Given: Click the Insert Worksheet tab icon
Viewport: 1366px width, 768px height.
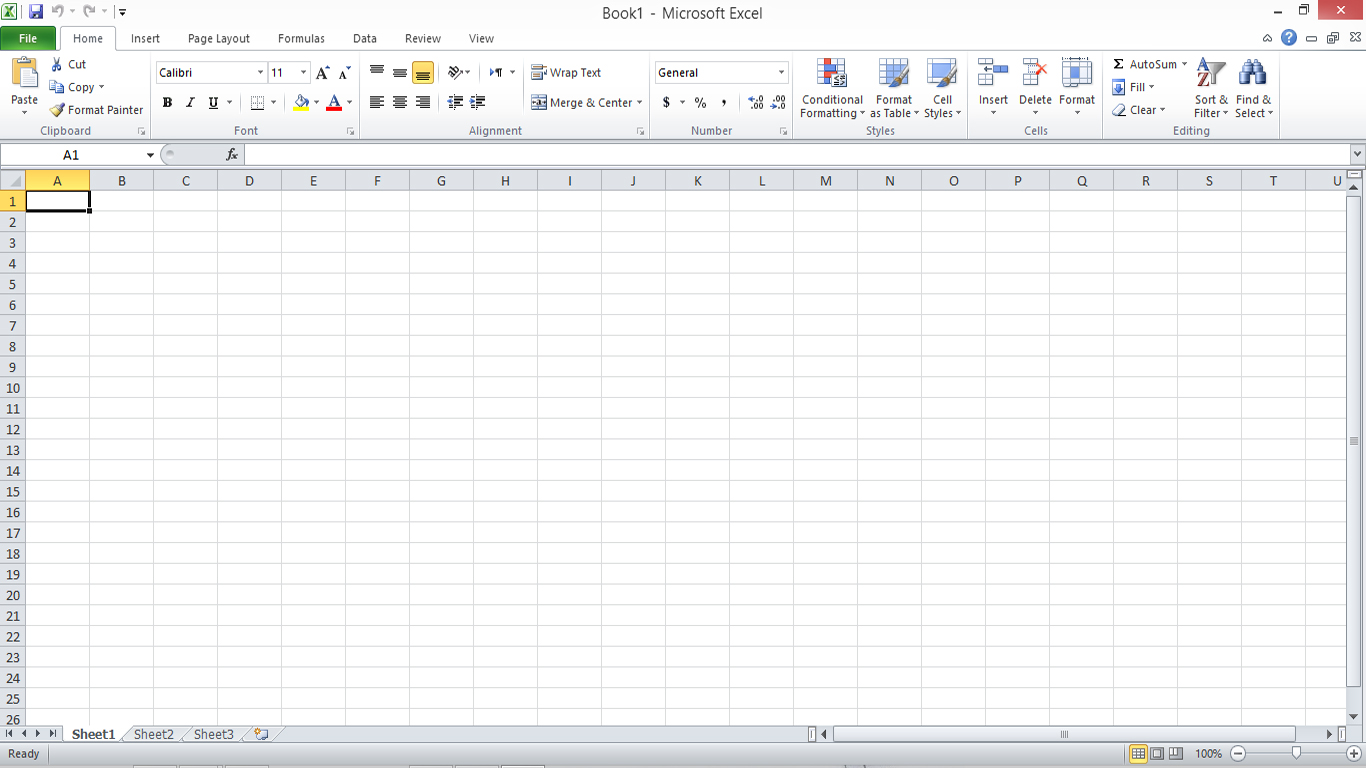Looking at the screenshot, I should point(261,734).
